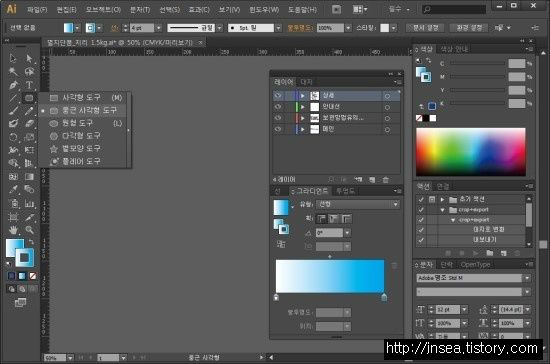Screen dimensions: 550x364
Task: Switch to the OpenType tab
Action: [475, 264]
